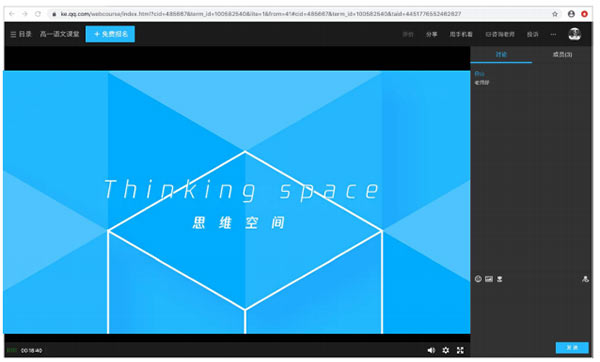Click the chat message input area

pyautogui.click(x=531, y=312)
